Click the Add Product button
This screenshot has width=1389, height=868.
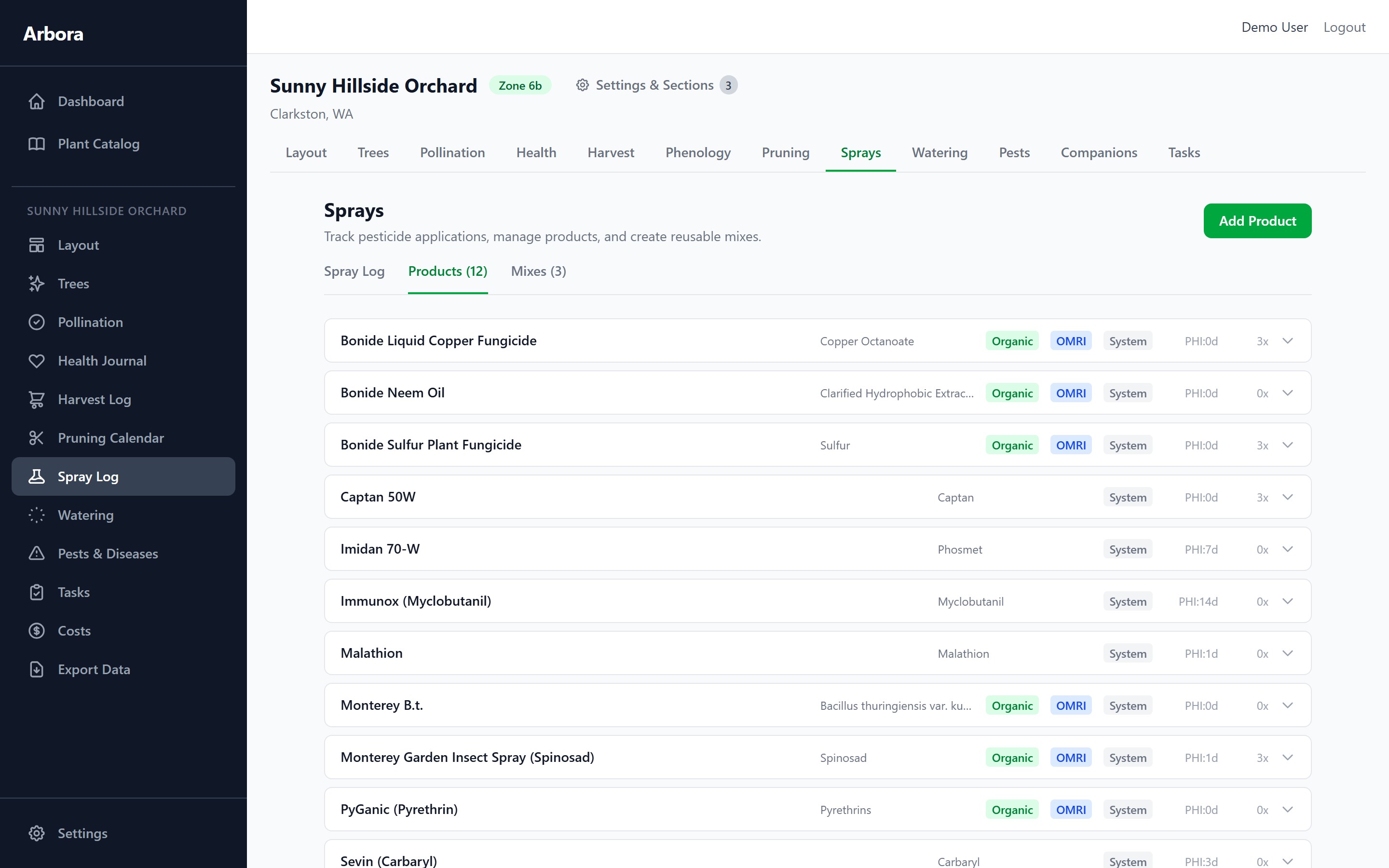coord(1257,221)
